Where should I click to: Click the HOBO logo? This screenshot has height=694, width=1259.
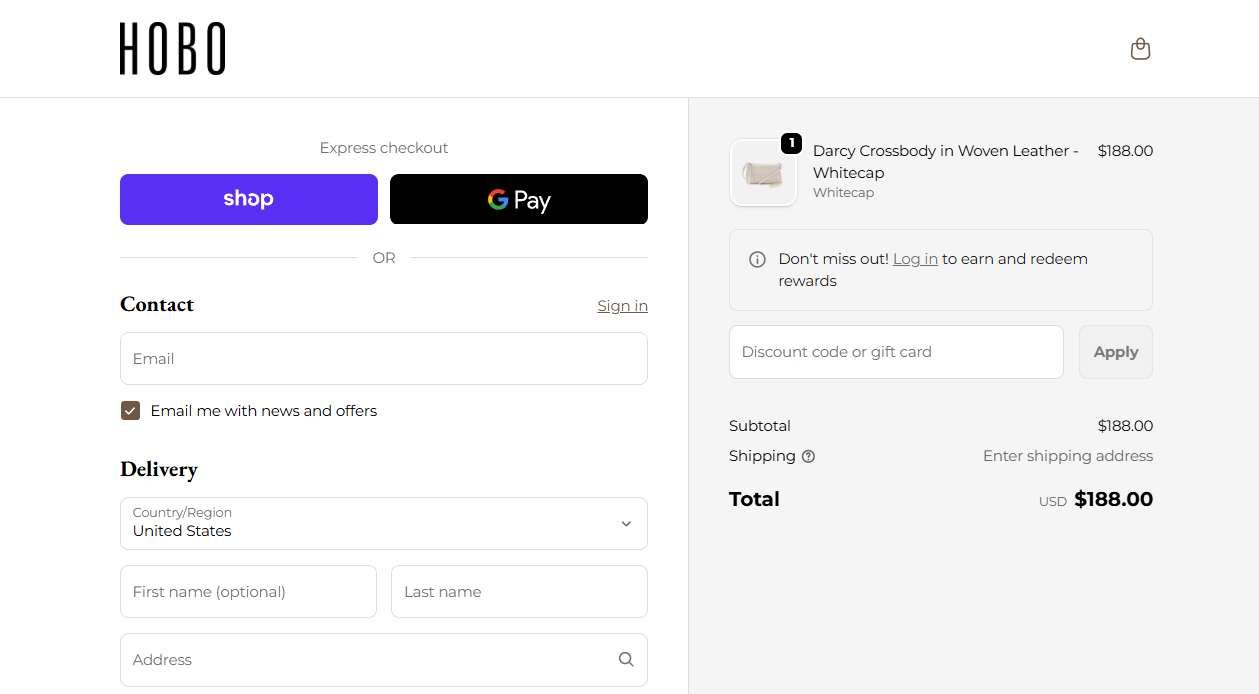pos(173,49)
